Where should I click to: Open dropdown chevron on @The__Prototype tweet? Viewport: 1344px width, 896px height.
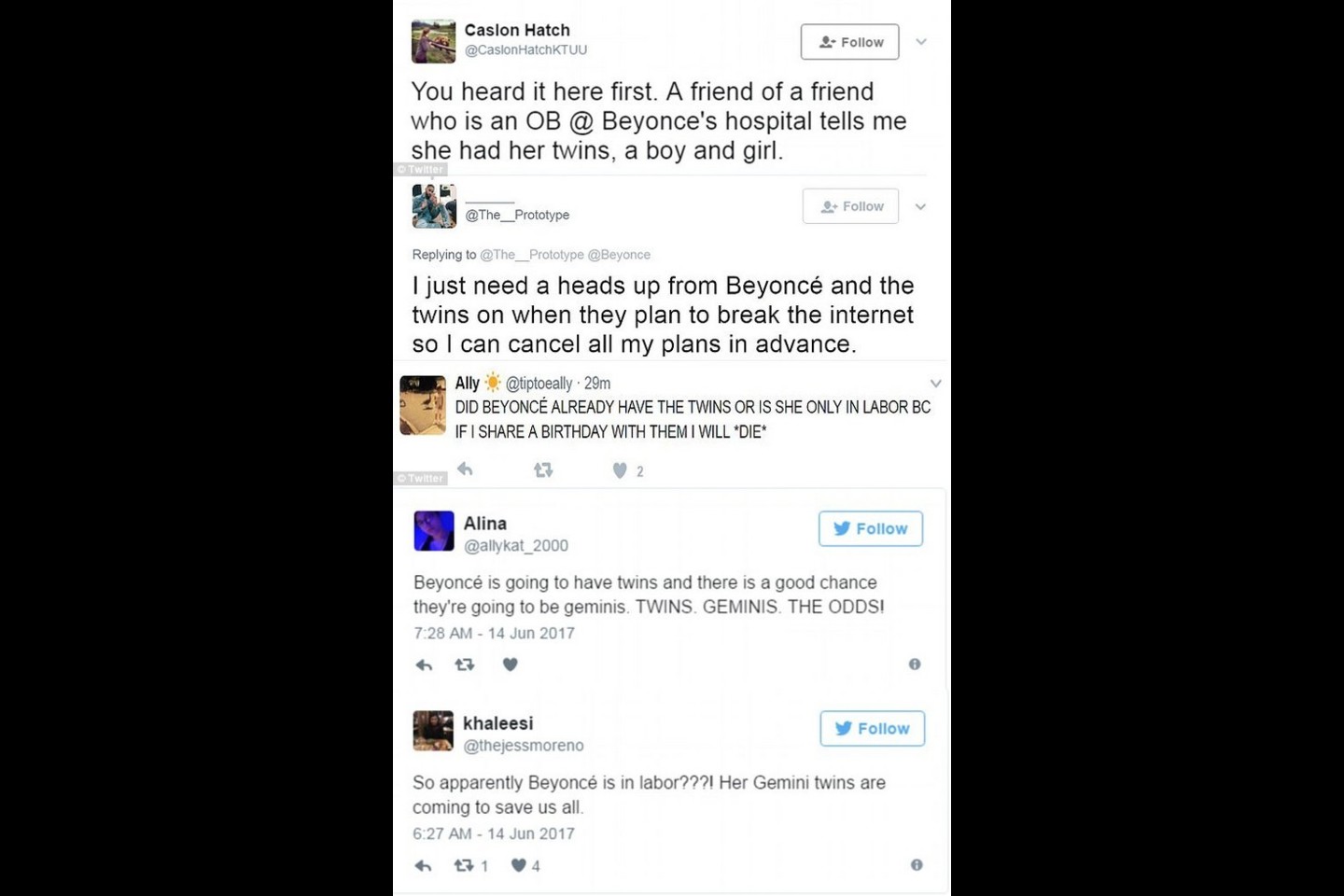pos(920,207)
